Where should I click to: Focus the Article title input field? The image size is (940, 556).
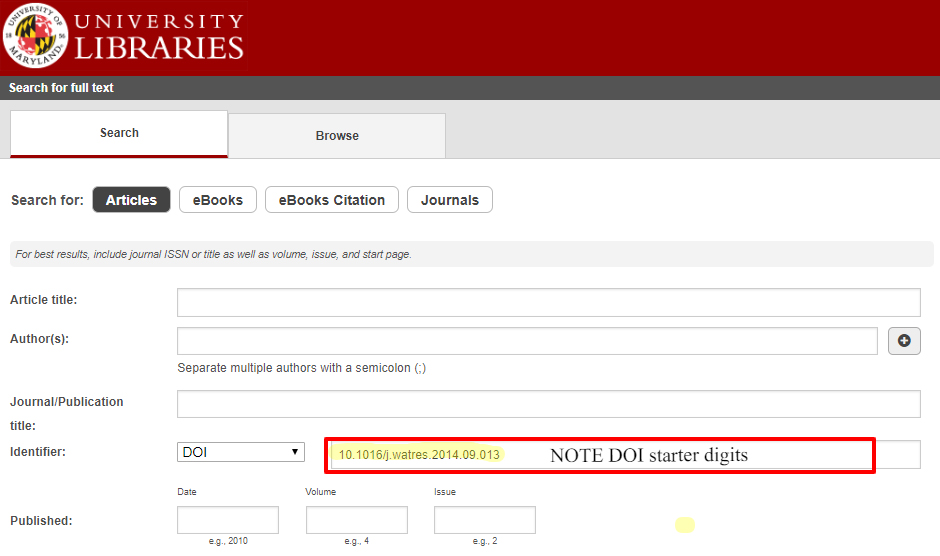(549, 302)
